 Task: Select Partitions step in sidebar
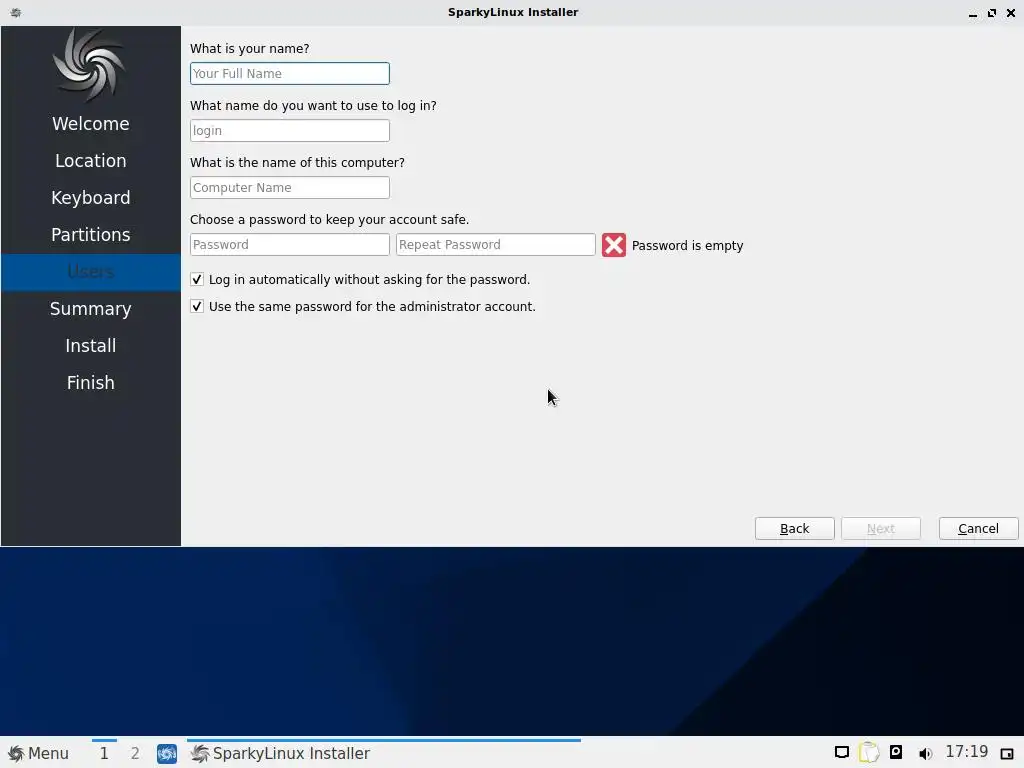[x=91, y=234]
